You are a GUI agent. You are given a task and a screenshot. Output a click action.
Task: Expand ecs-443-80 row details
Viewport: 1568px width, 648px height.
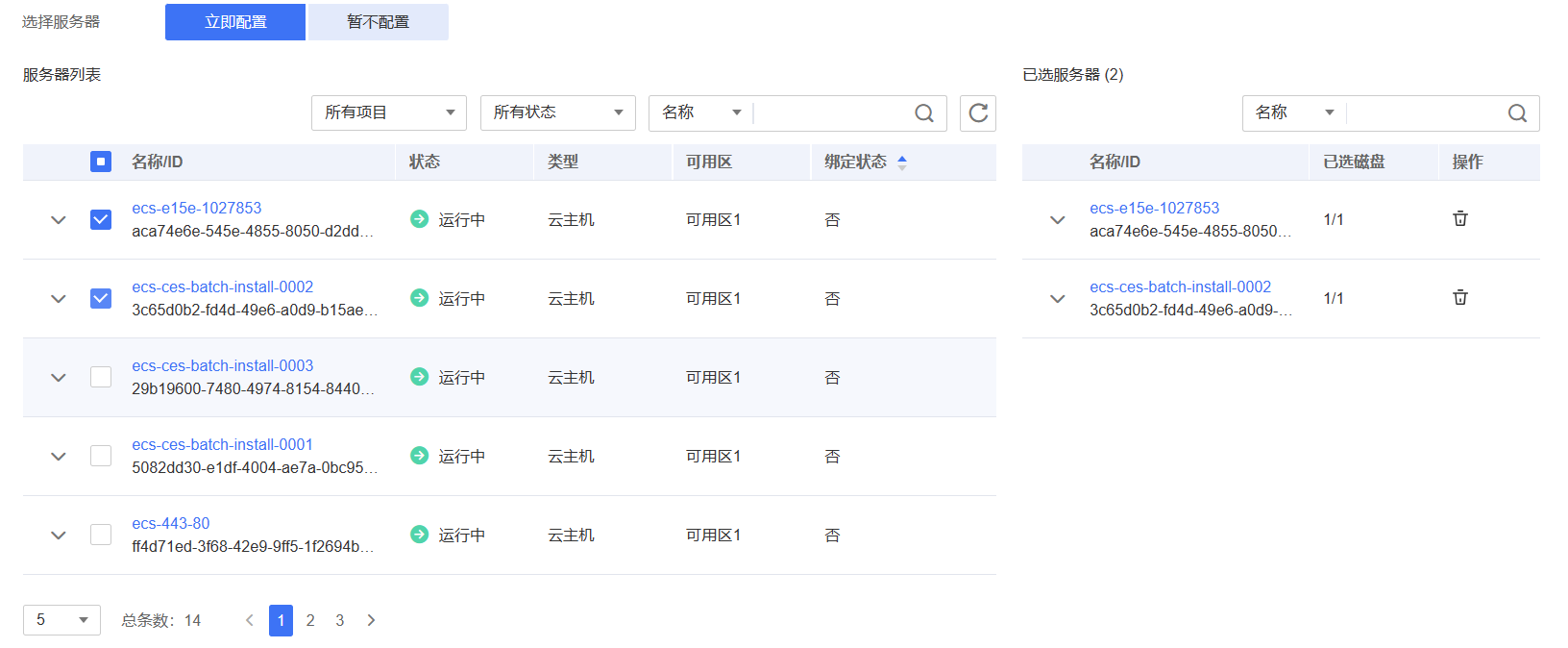(x=59, y=536)
